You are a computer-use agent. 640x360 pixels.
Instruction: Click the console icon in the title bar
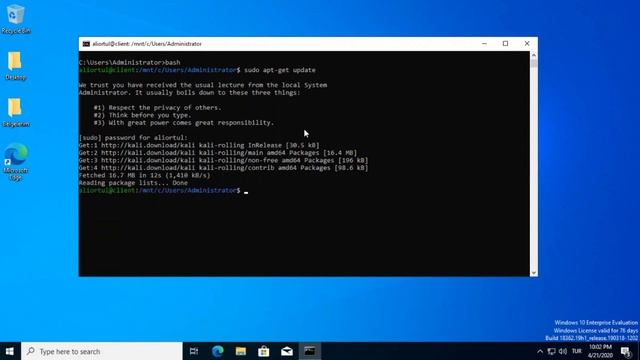(x=86, y=44)
